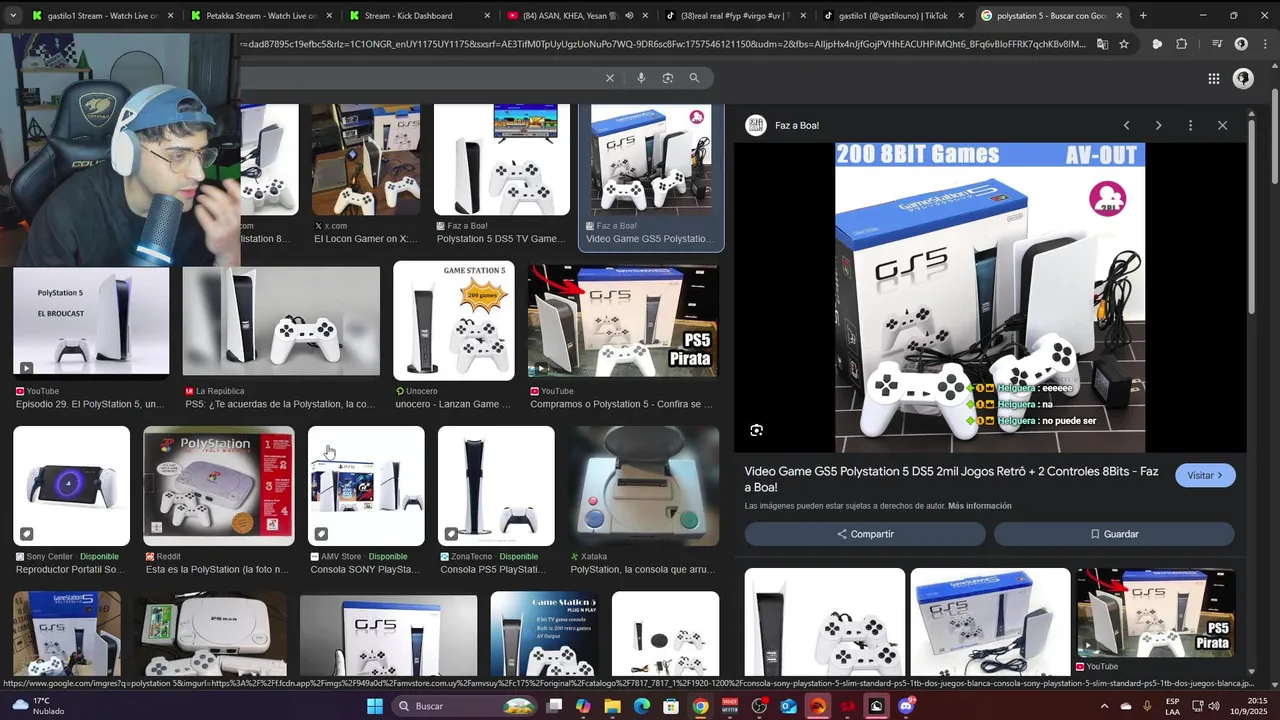Open related PS5 Pirata YouTube image in preview

coord(1156,613)
